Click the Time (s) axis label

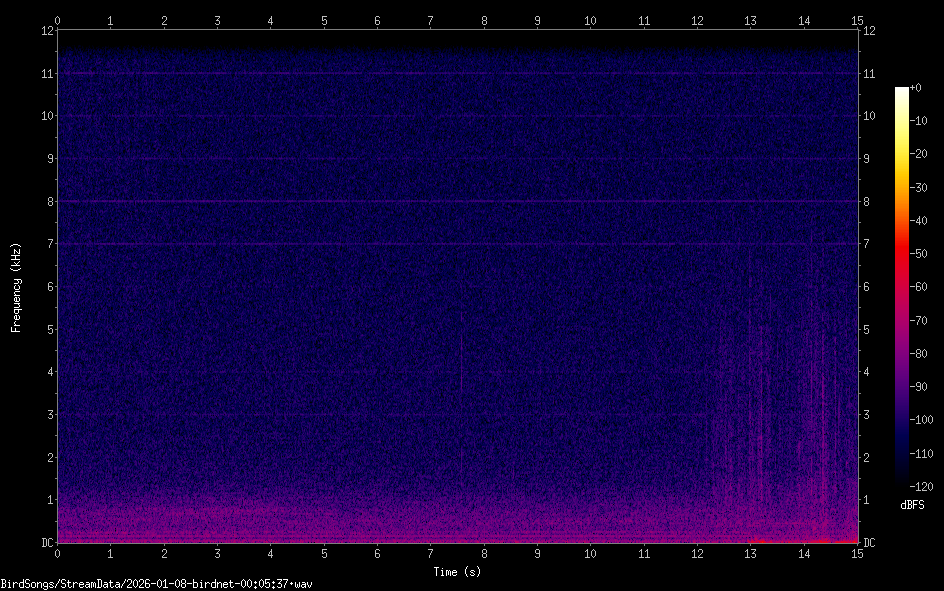[456, 572]
